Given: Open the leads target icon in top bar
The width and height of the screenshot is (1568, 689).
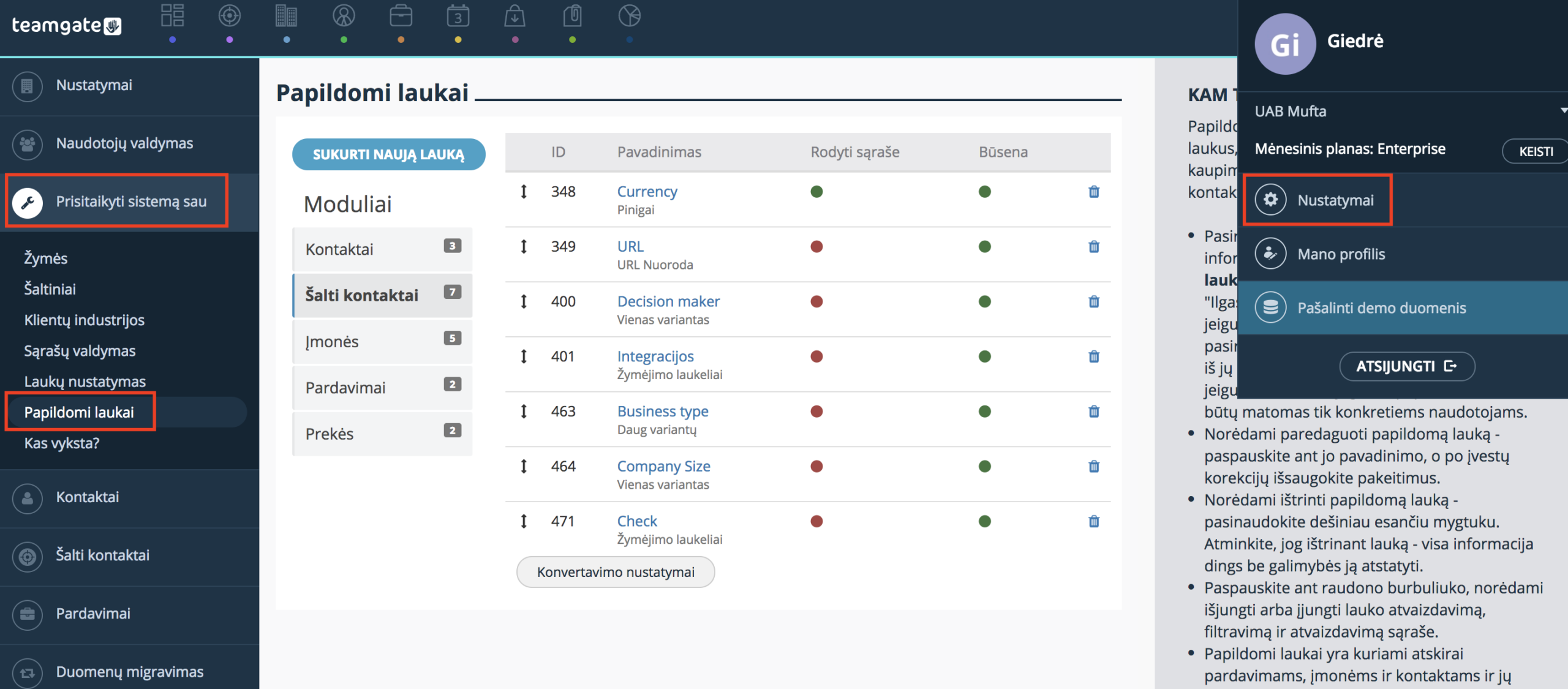Looking at the screenshot, I should coord(230,16).
